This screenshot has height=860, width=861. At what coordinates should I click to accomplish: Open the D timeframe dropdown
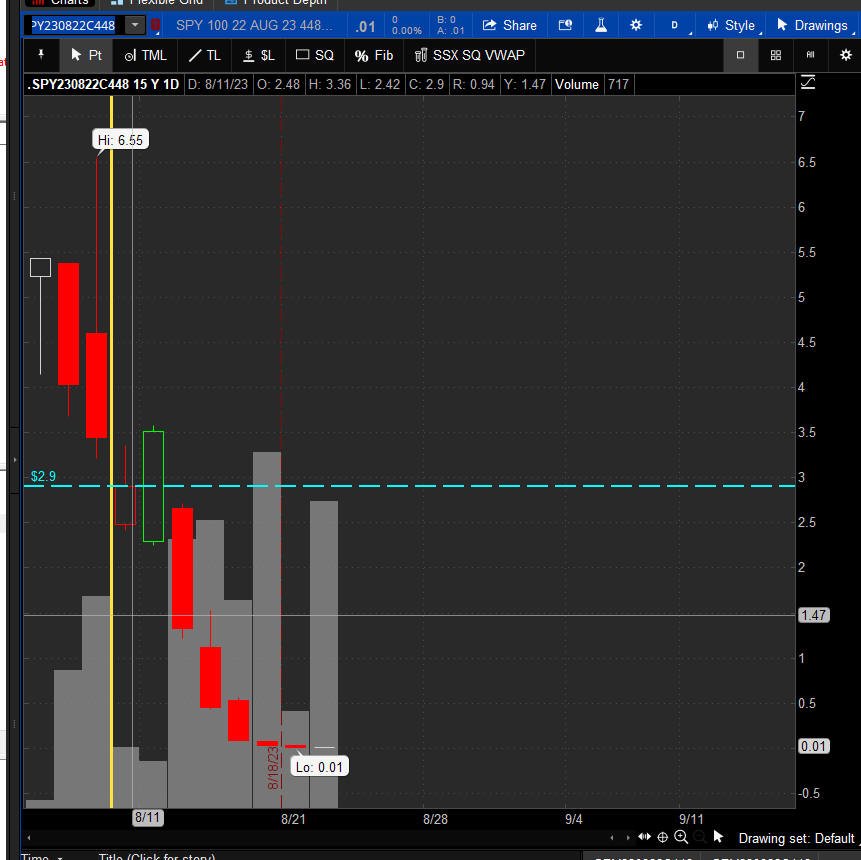click(x=676, y=25)
